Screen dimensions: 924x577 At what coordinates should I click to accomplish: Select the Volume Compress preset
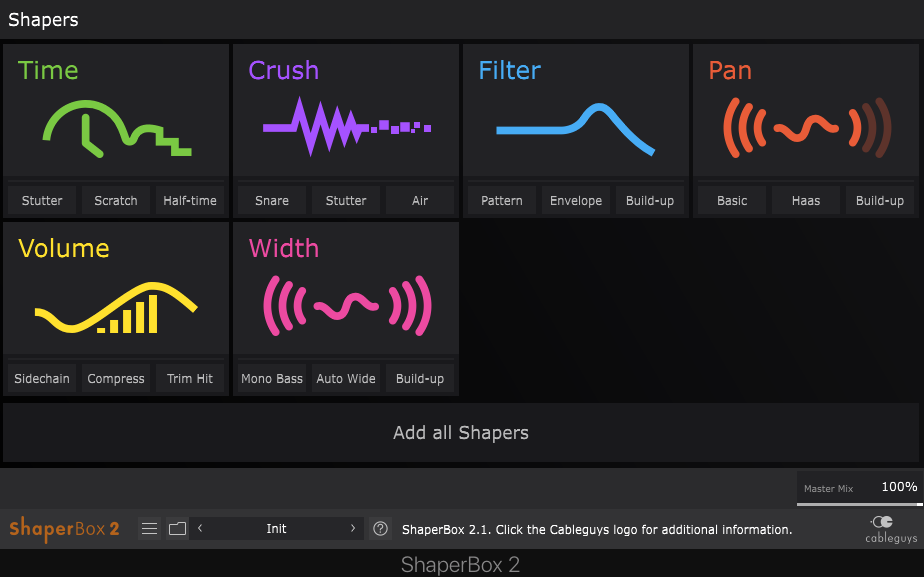(x=116, y=378)
